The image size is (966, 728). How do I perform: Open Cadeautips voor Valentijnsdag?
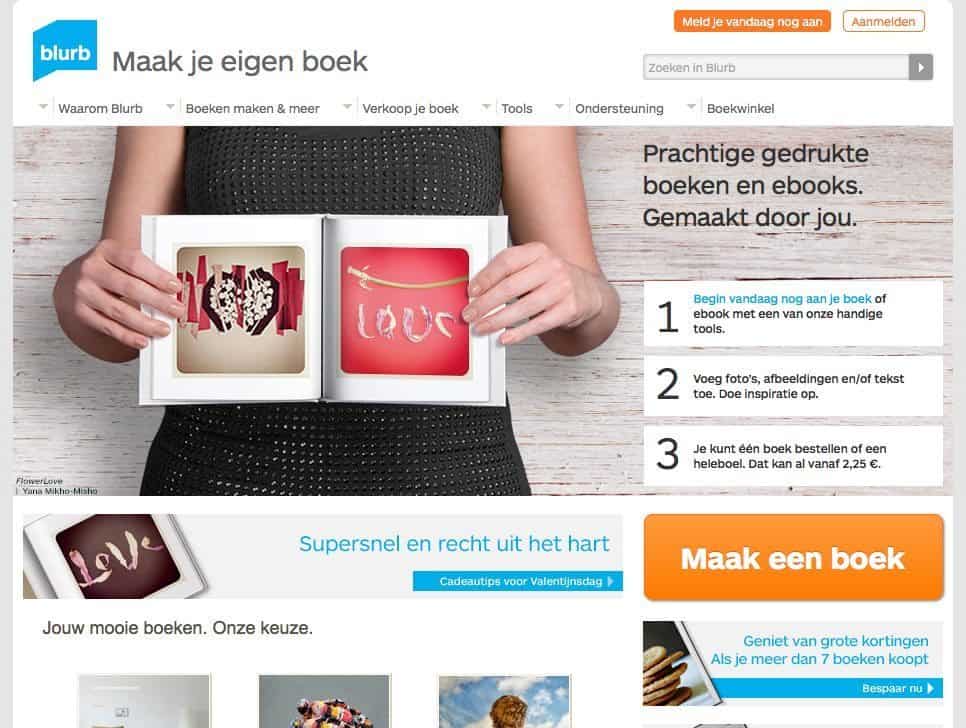point(518,581)
